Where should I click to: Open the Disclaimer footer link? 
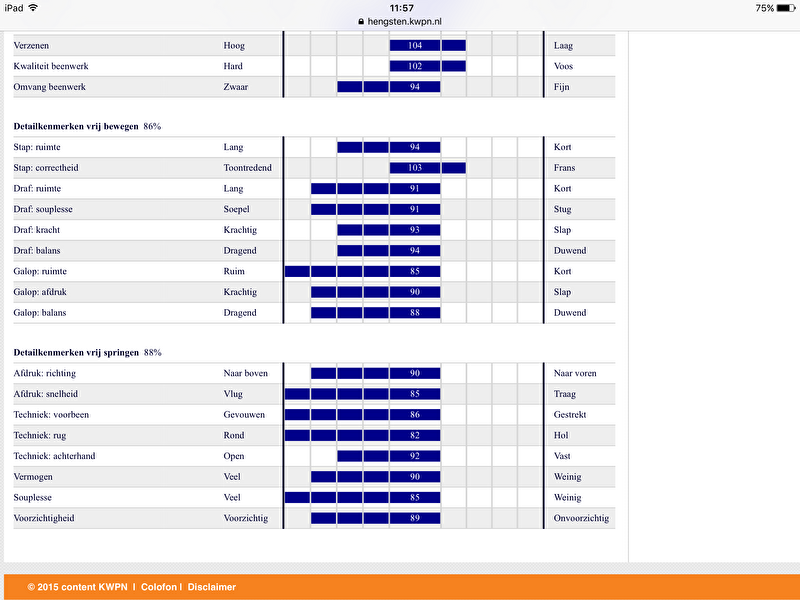click(212, 587)
